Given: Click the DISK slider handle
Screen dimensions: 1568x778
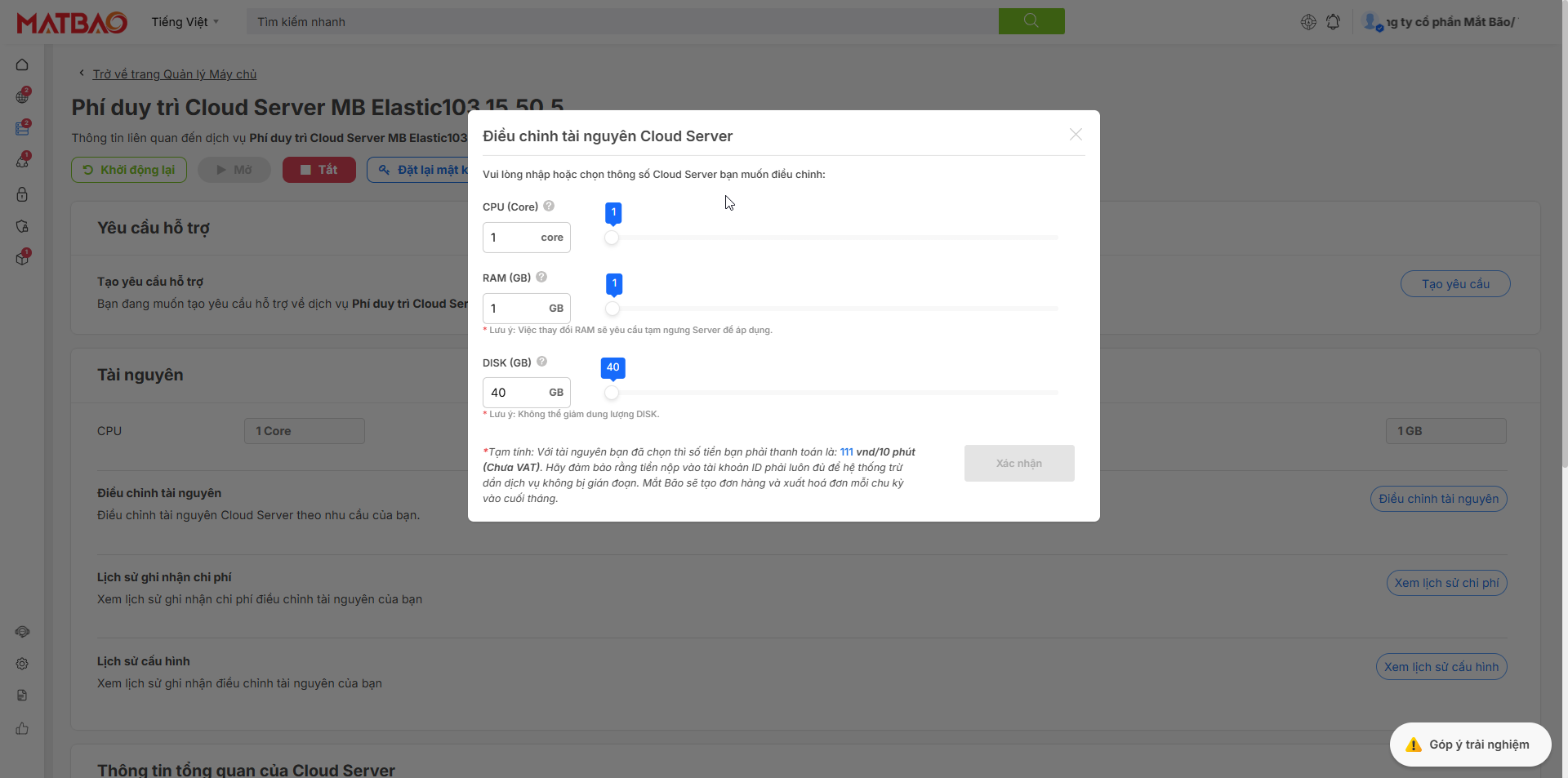Looking at the screenshot, I should tap(612, 393).
